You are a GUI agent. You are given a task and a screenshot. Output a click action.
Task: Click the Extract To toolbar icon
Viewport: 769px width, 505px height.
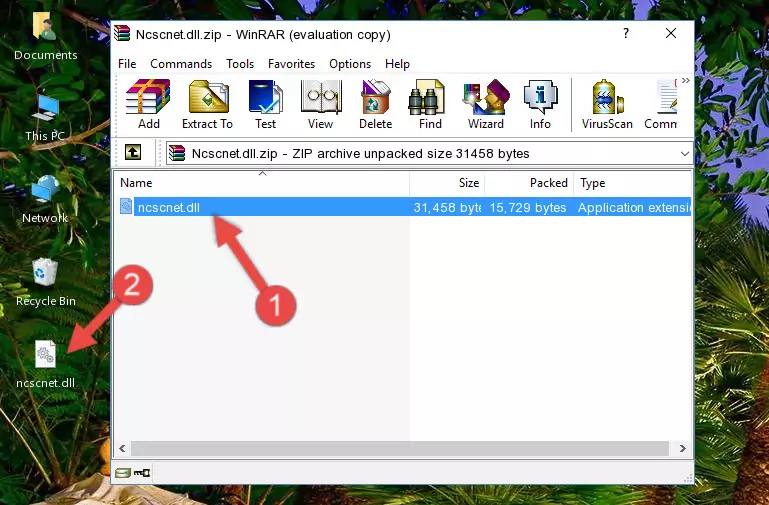pos(207,104)
